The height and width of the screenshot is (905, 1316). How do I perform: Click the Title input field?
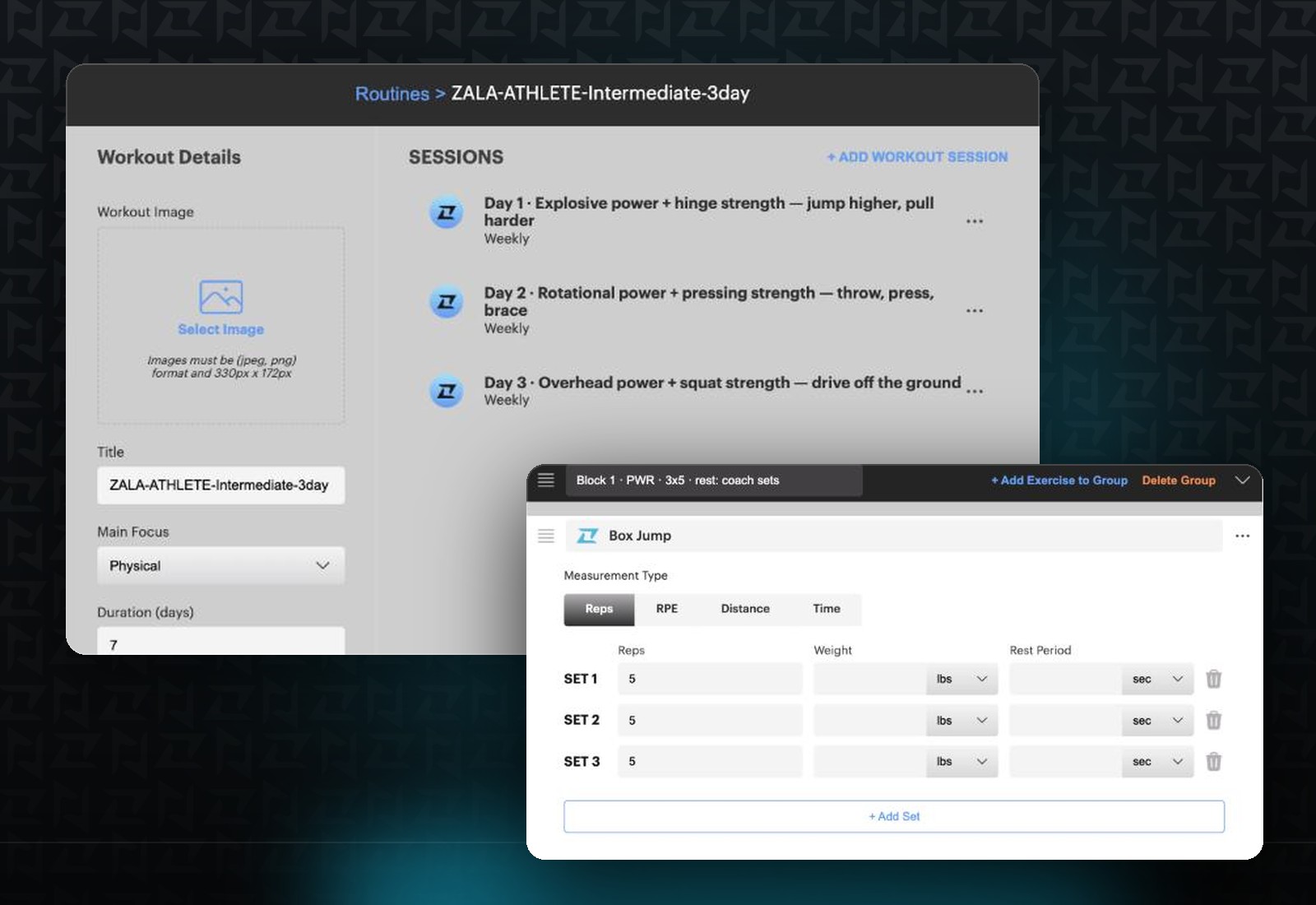220,485
